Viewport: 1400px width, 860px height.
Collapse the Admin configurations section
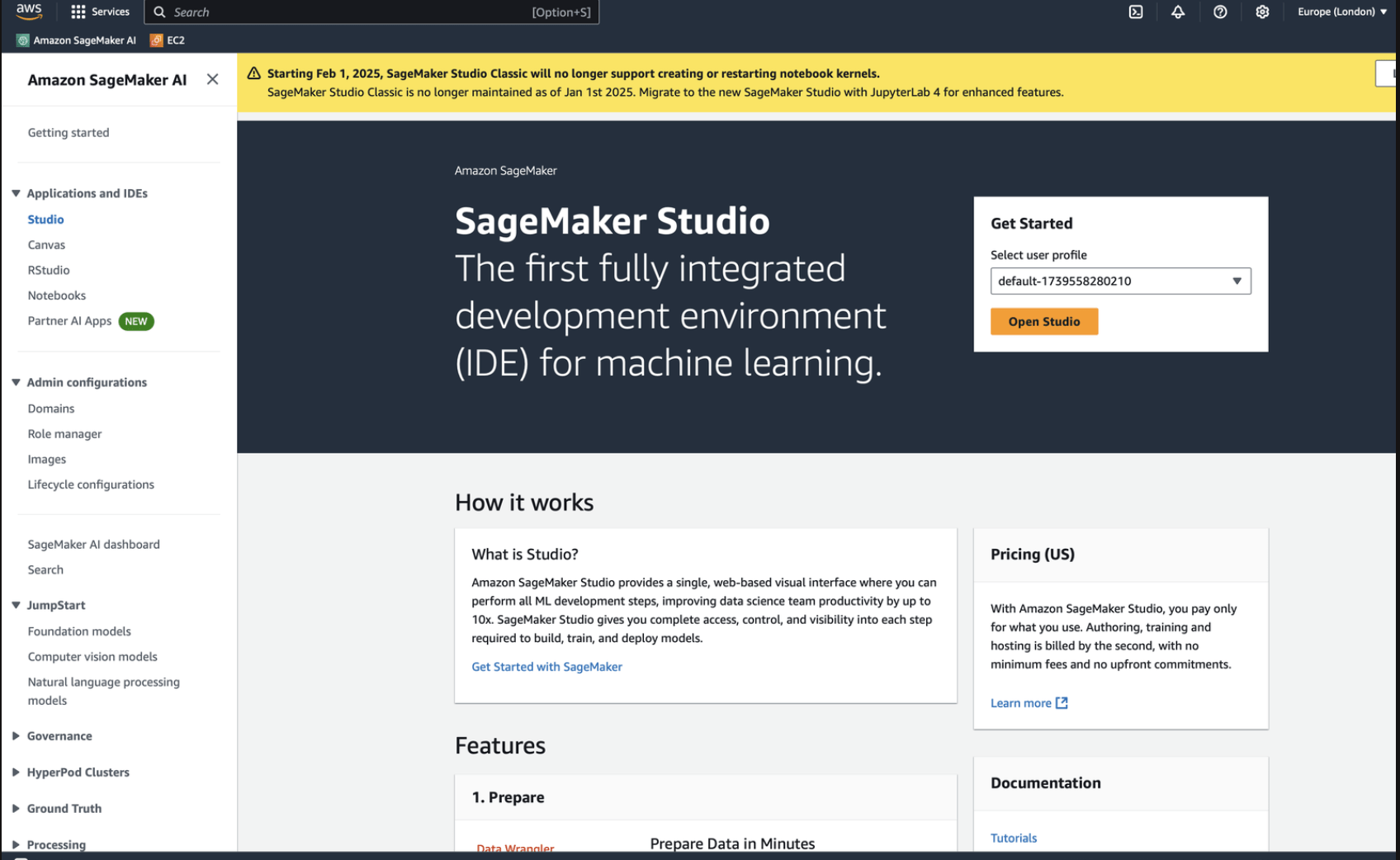[16, 382]
